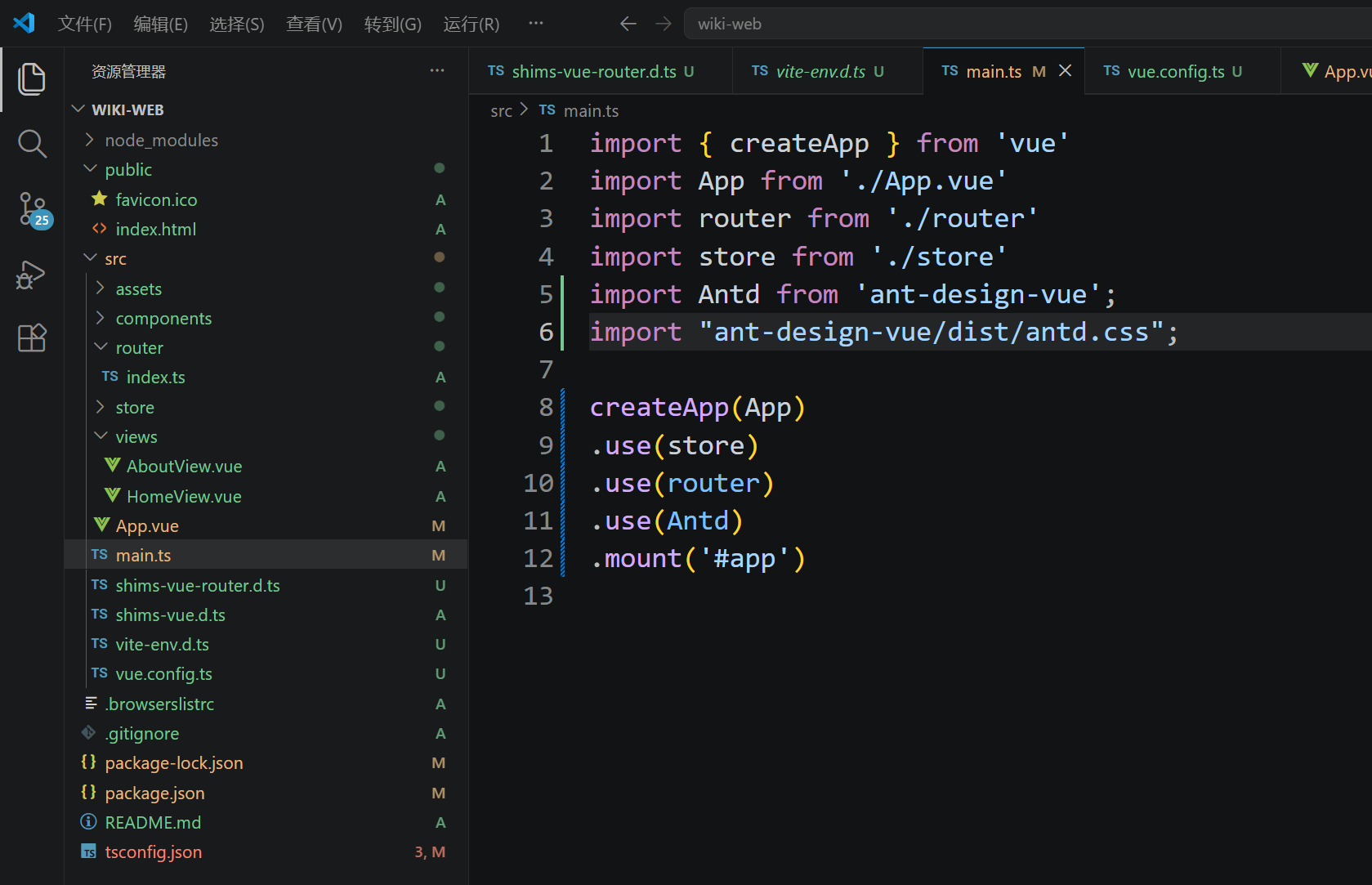Viewport: 1372px width, 885px height.
Task: Collapse the views folder
Action: [x=136, y=437]
